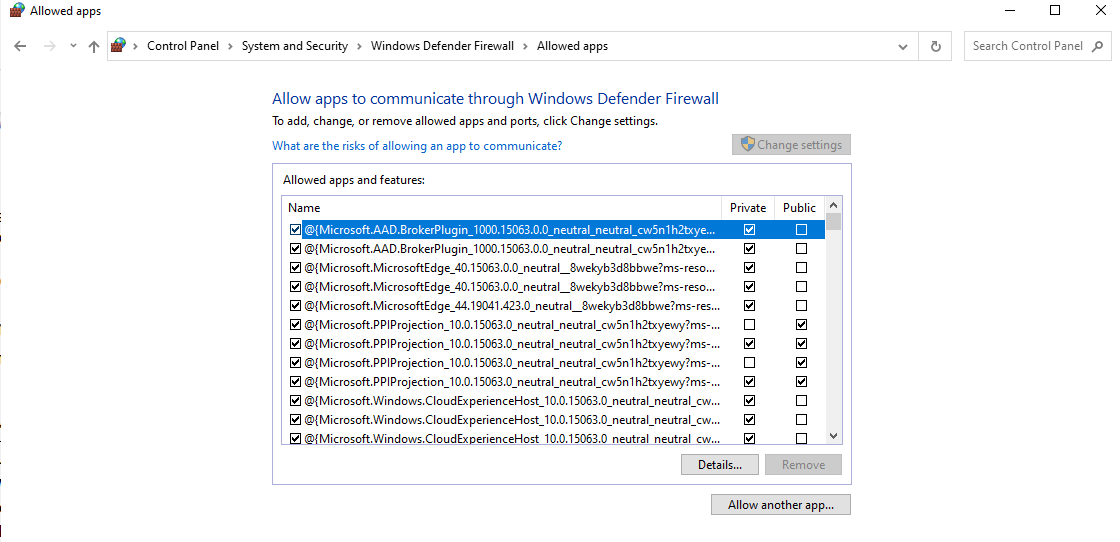Viewport: 1120px width, 542px height.
Task: Click scrollbar down arrow in apps list
Action: (x=834, y=436)
